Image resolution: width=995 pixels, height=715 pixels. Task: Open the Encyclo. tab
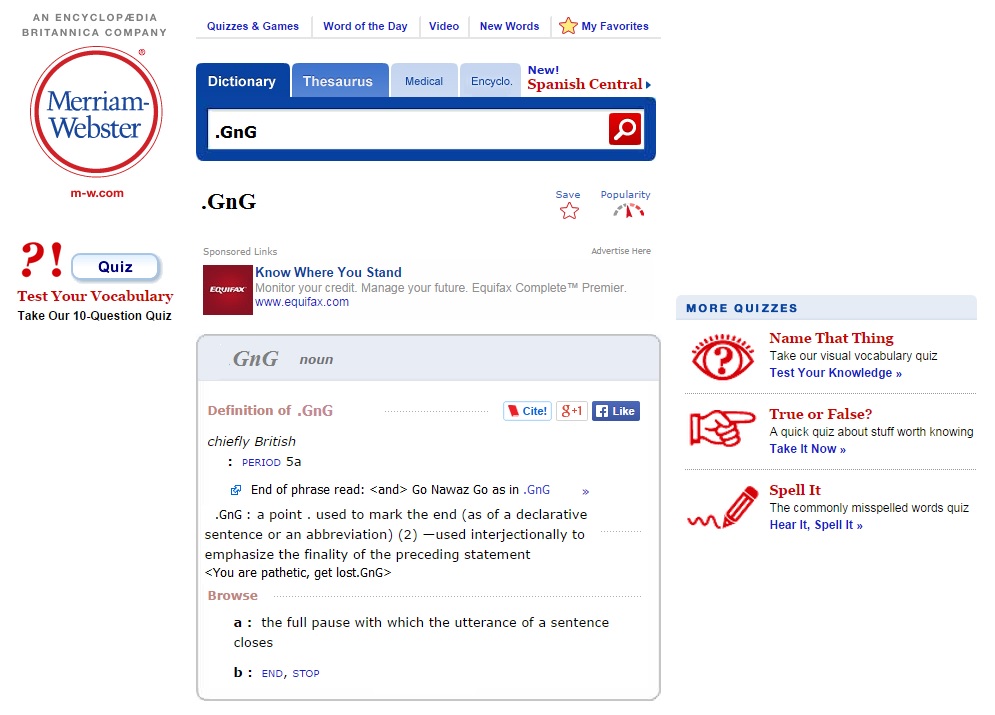tap(491, 82)
